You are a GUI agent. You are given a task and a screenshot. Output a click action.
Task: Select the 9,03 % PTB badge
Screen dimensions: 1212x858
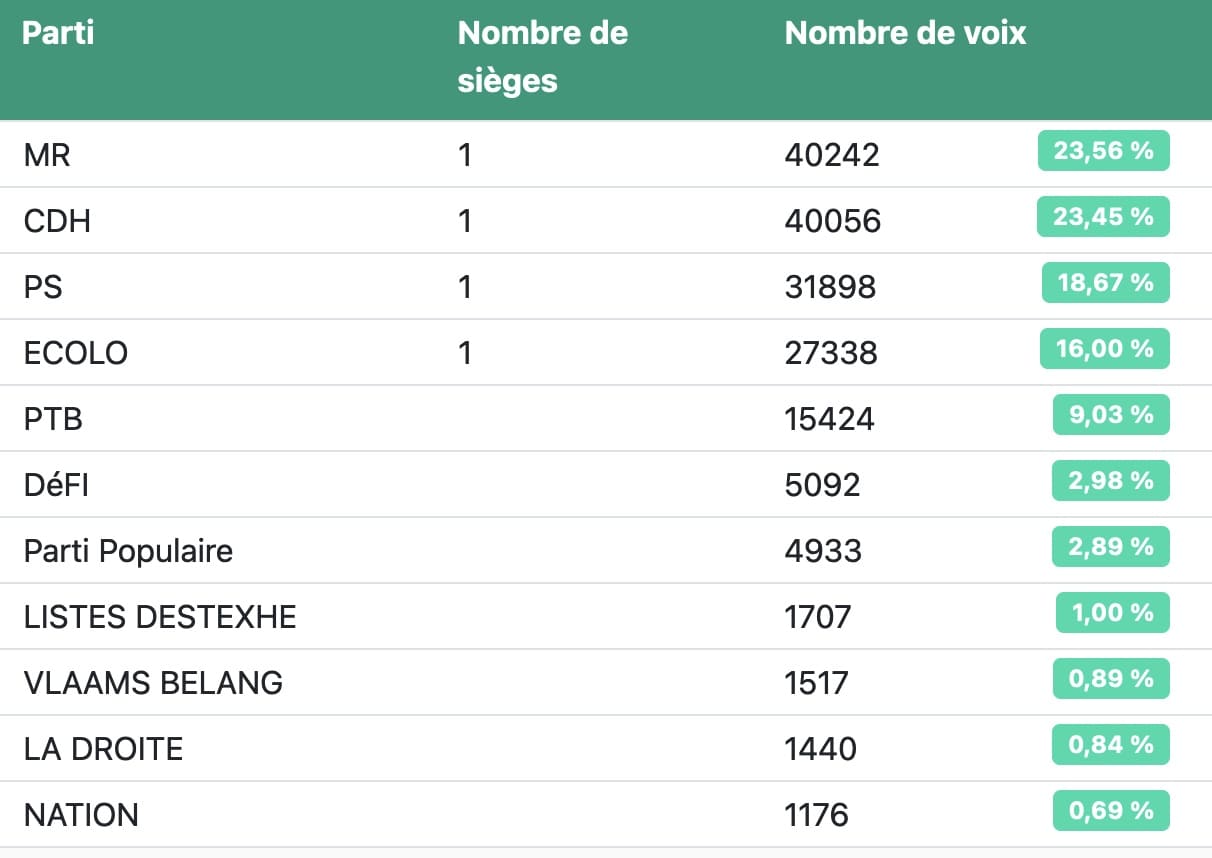[x=1111, y=415]
